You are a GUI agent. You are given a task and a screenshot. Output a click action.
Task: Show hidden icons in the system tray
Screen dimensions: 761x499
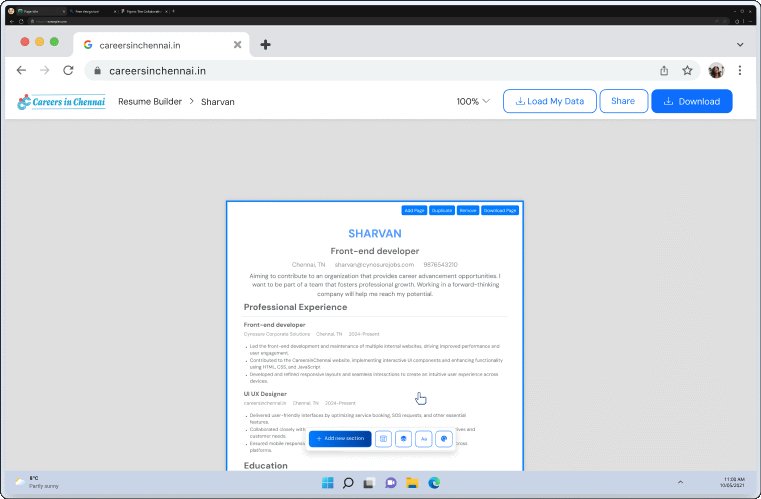pyautogui.click(x=681, y=483)
